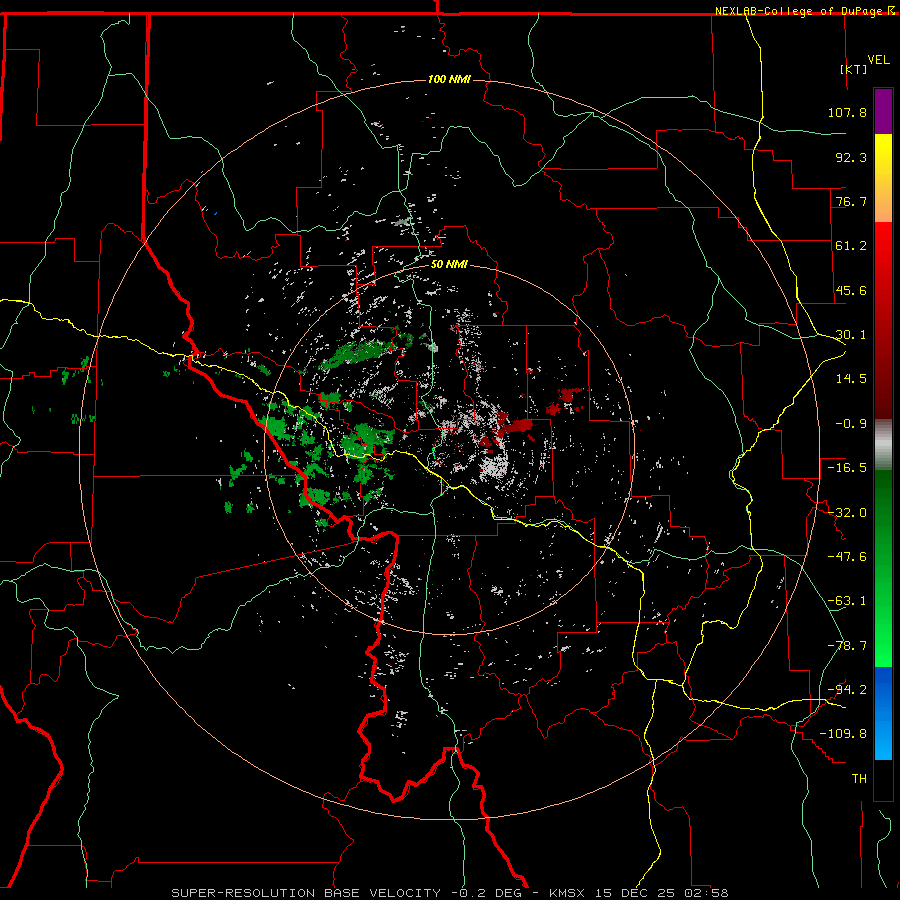Select the -63.1 scale value
Image resolution: width=900 pixels, height=900 pixels.
click(847, 601)
